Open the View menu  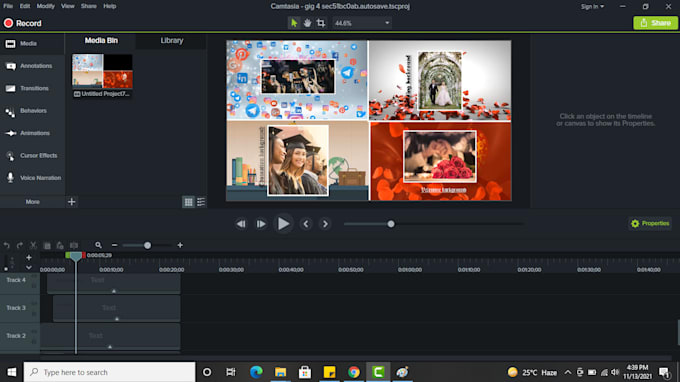(x=68, y=6)
